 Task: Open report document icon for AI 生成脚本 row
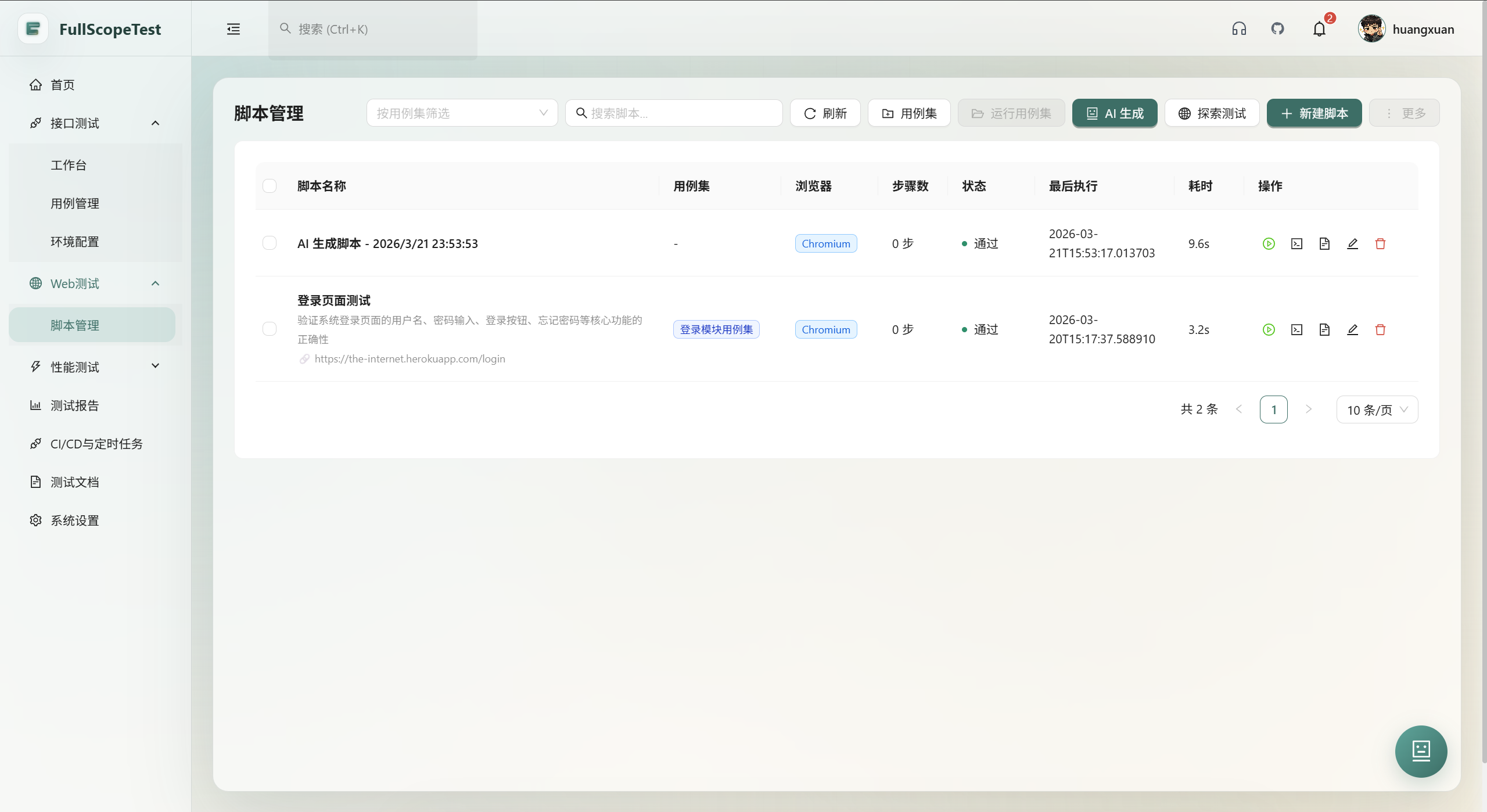click(x=1324, y=244)
